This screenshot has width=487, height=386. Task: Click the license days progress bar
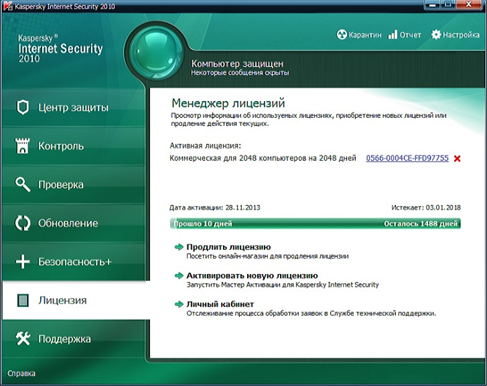pos(315,223)
